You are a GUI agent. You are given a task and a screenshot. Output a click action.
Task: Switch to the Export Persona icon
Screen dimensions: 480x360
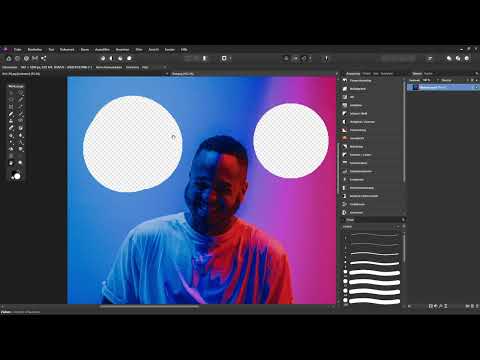coord(44,58)
